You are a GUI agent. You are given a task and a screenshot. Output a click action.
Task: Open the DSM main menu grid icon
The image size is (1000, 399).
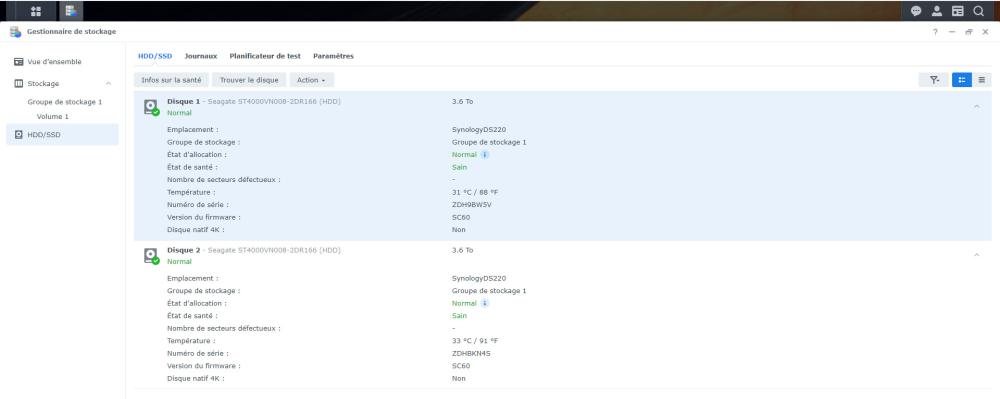(x=36, y=11)
